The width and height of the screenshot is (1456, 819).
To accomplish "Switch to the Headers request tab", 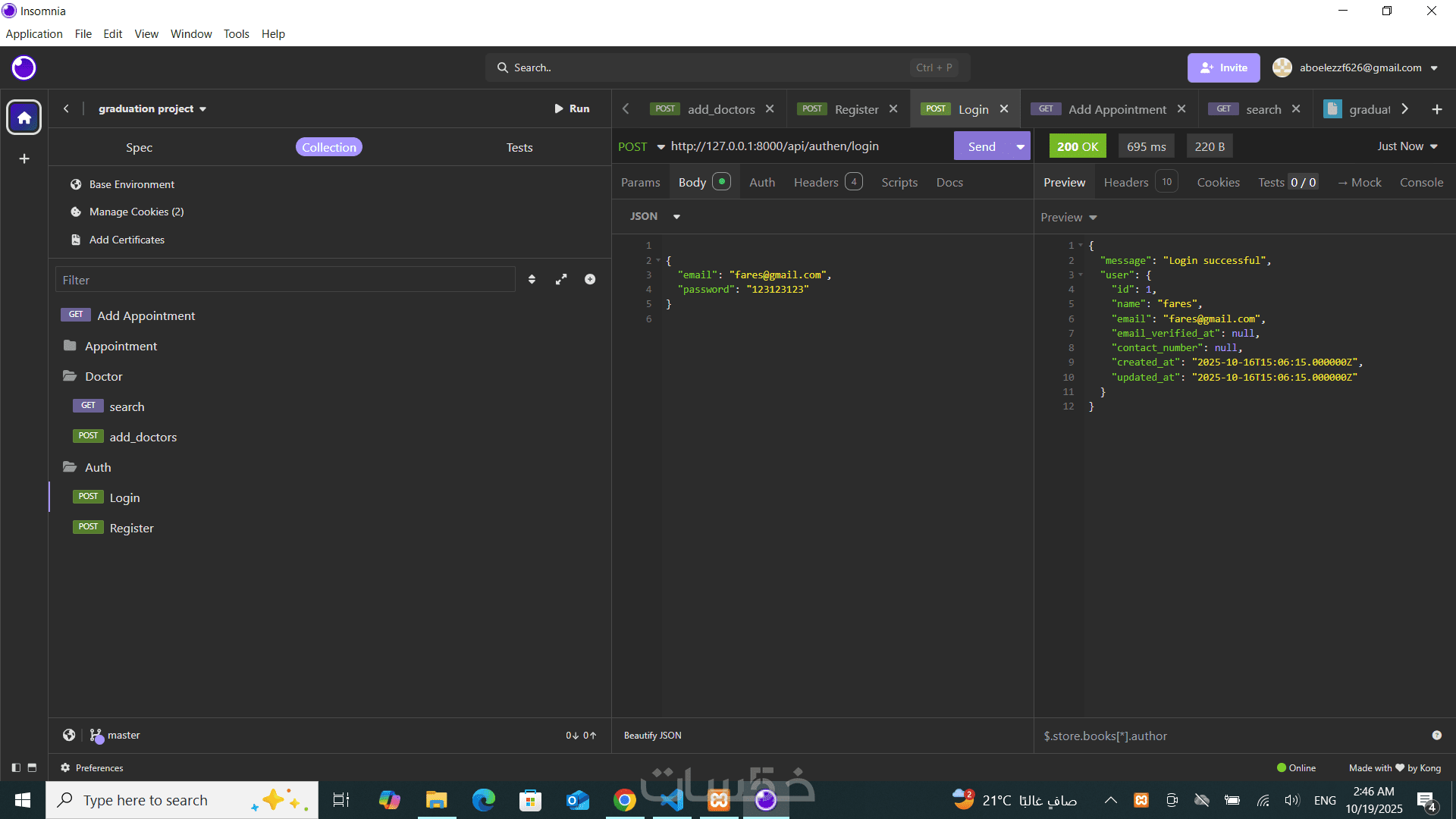I will coord(816,182).
